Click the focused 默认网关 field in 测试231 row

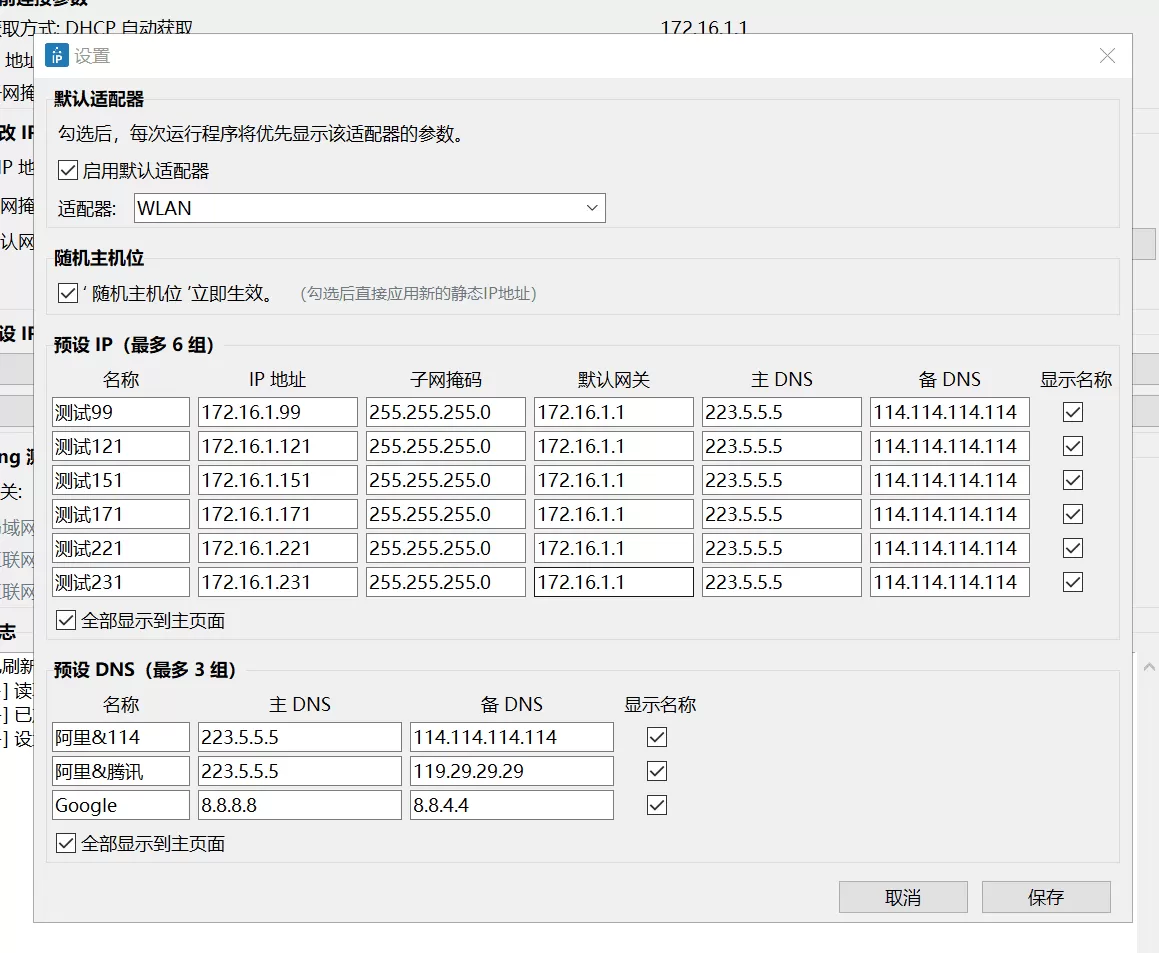tap(614, 582)
